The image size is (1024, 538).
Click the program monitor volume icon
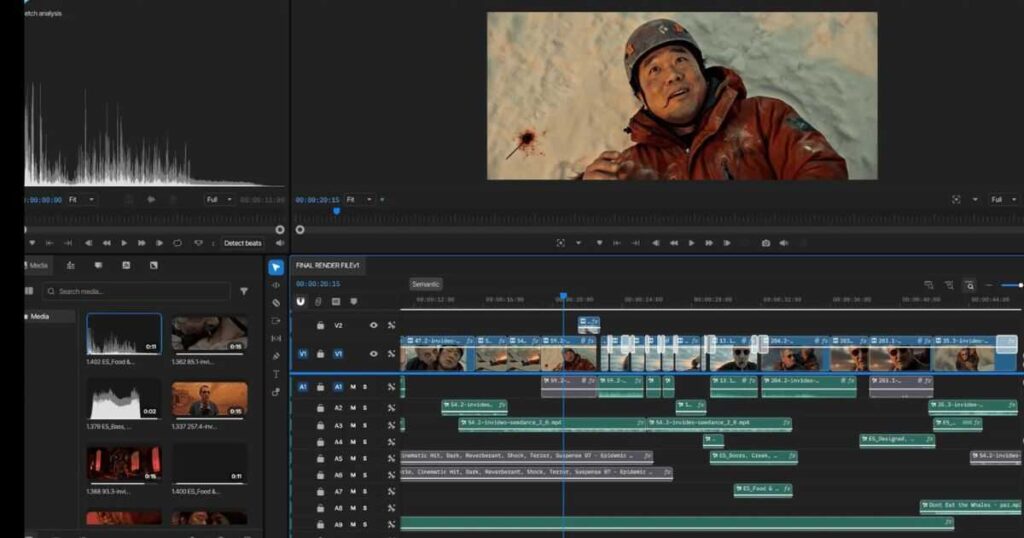point(784,243)
